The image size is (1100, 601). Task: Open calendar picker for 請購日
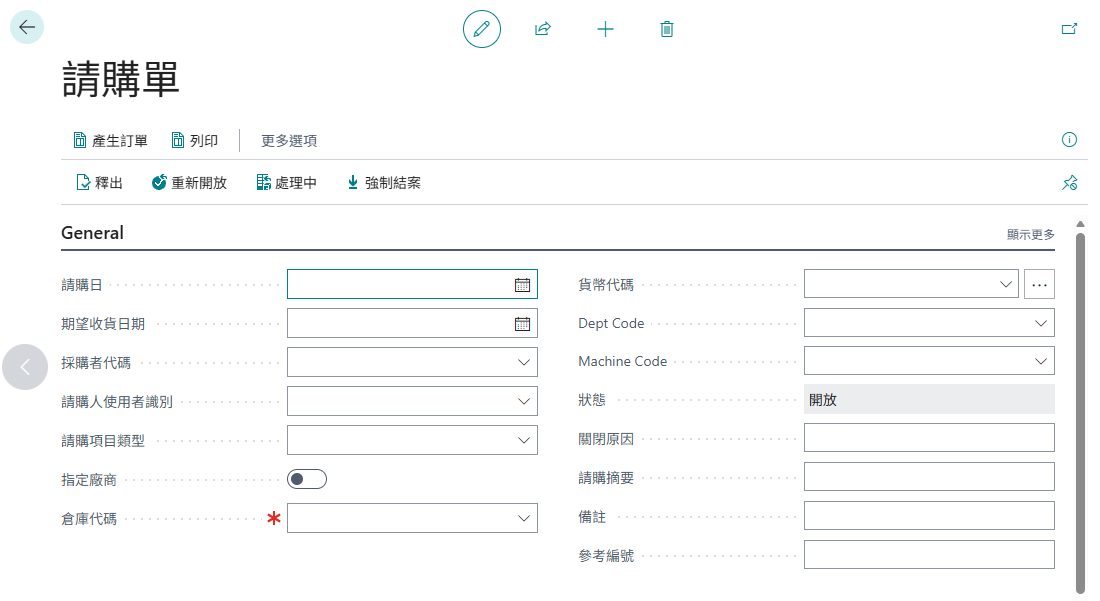(x=523, y=285)
